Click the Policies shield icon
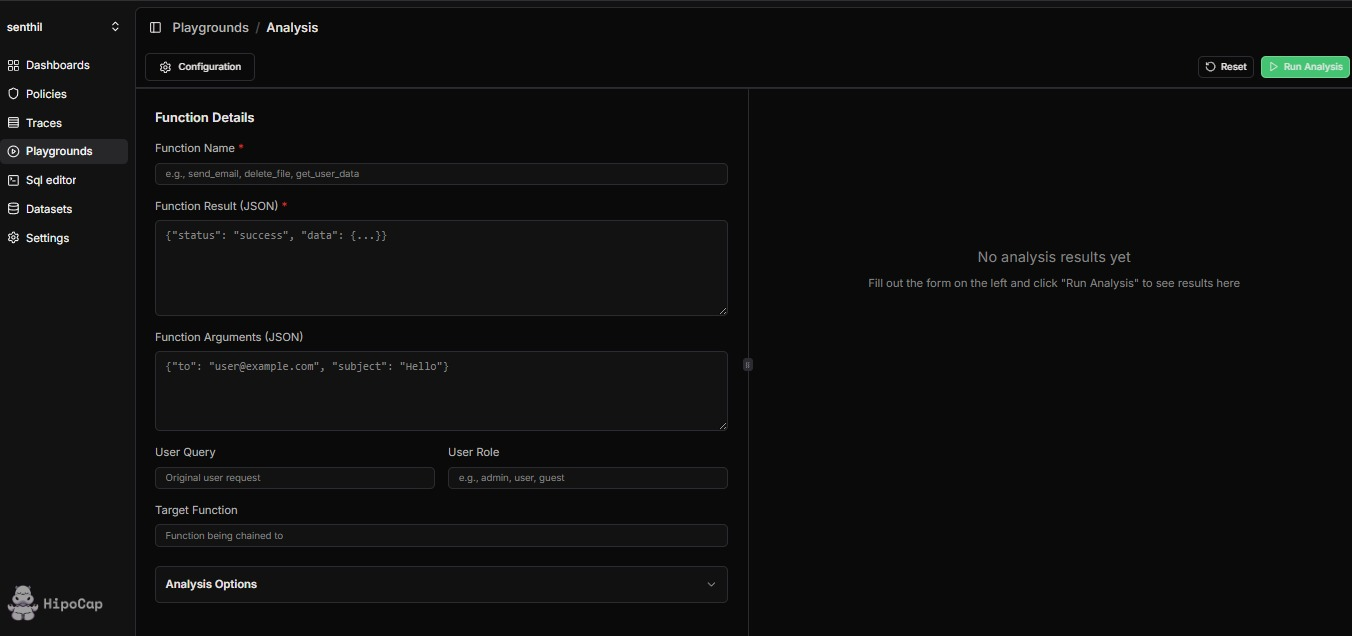 13,94
